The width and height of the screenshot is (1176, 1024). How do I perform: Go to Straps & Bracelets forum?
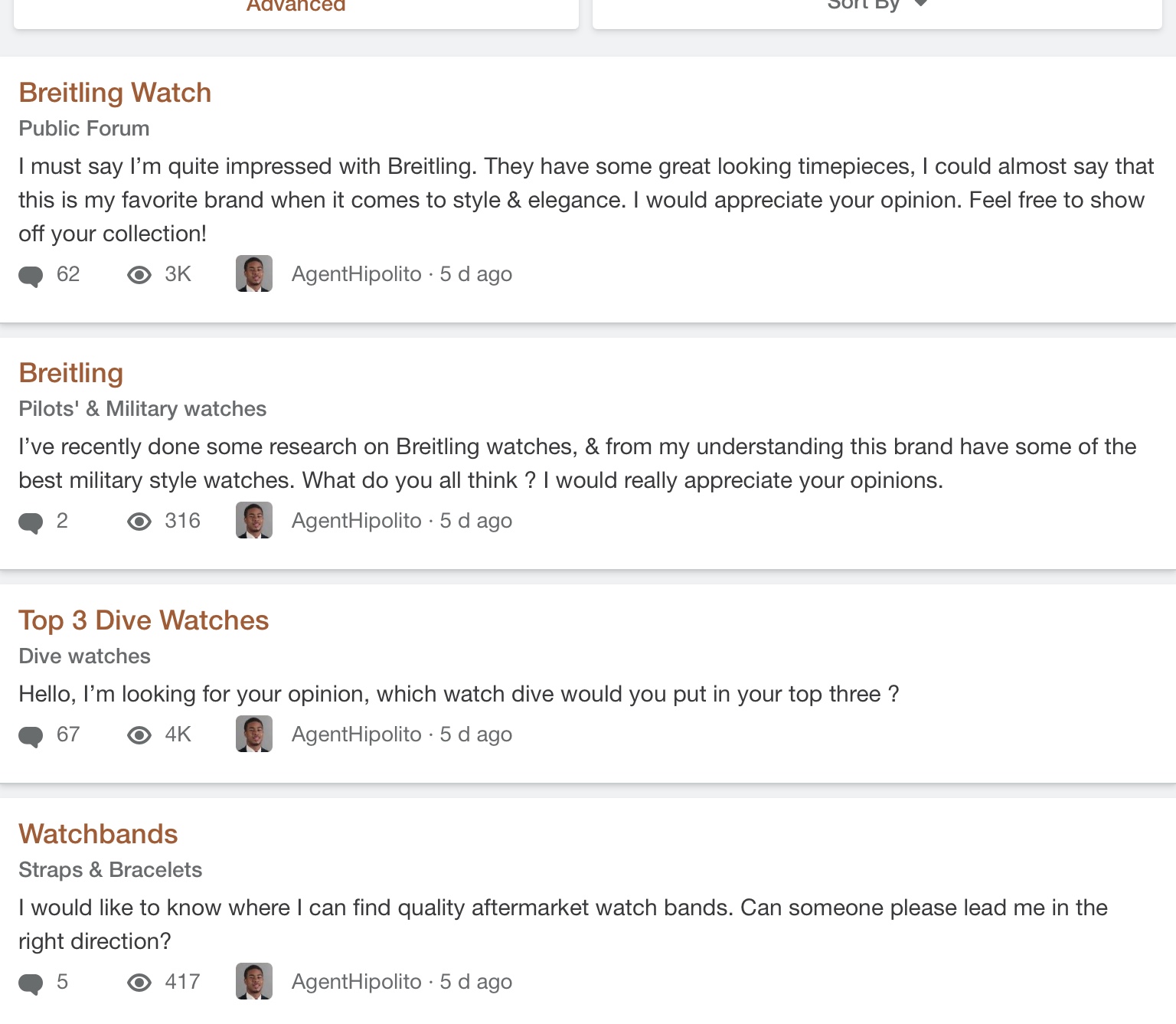point(110,869)
